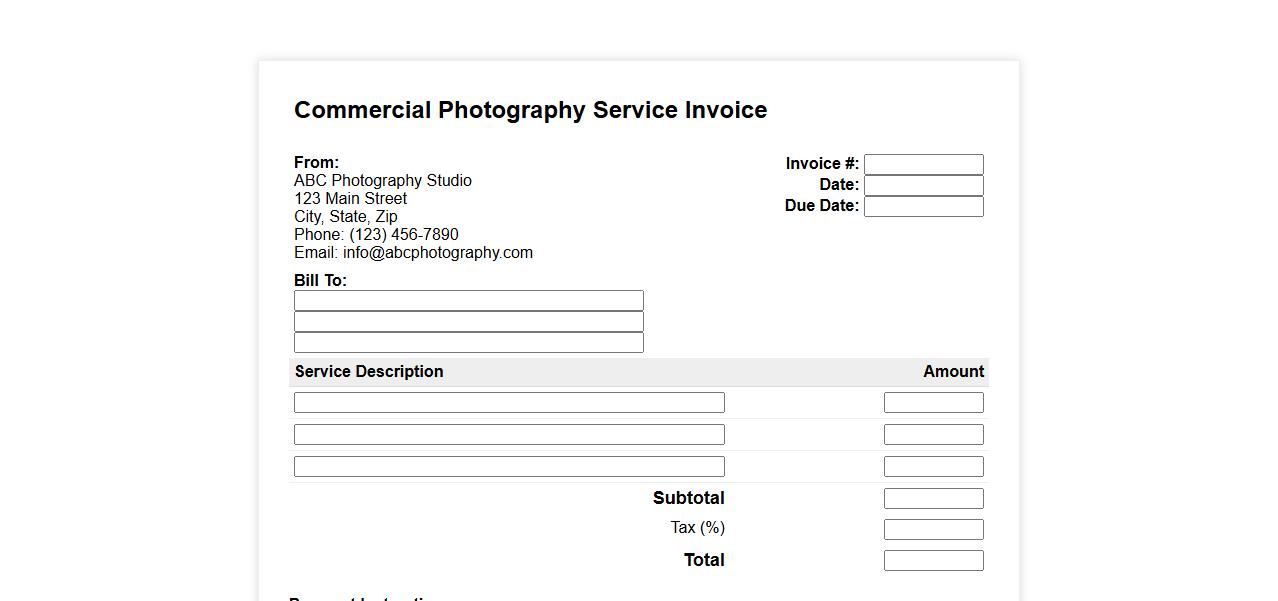The image size is (1278, 601).
Task: Focus the Tax (%) input field
Action: pos(933,529)
